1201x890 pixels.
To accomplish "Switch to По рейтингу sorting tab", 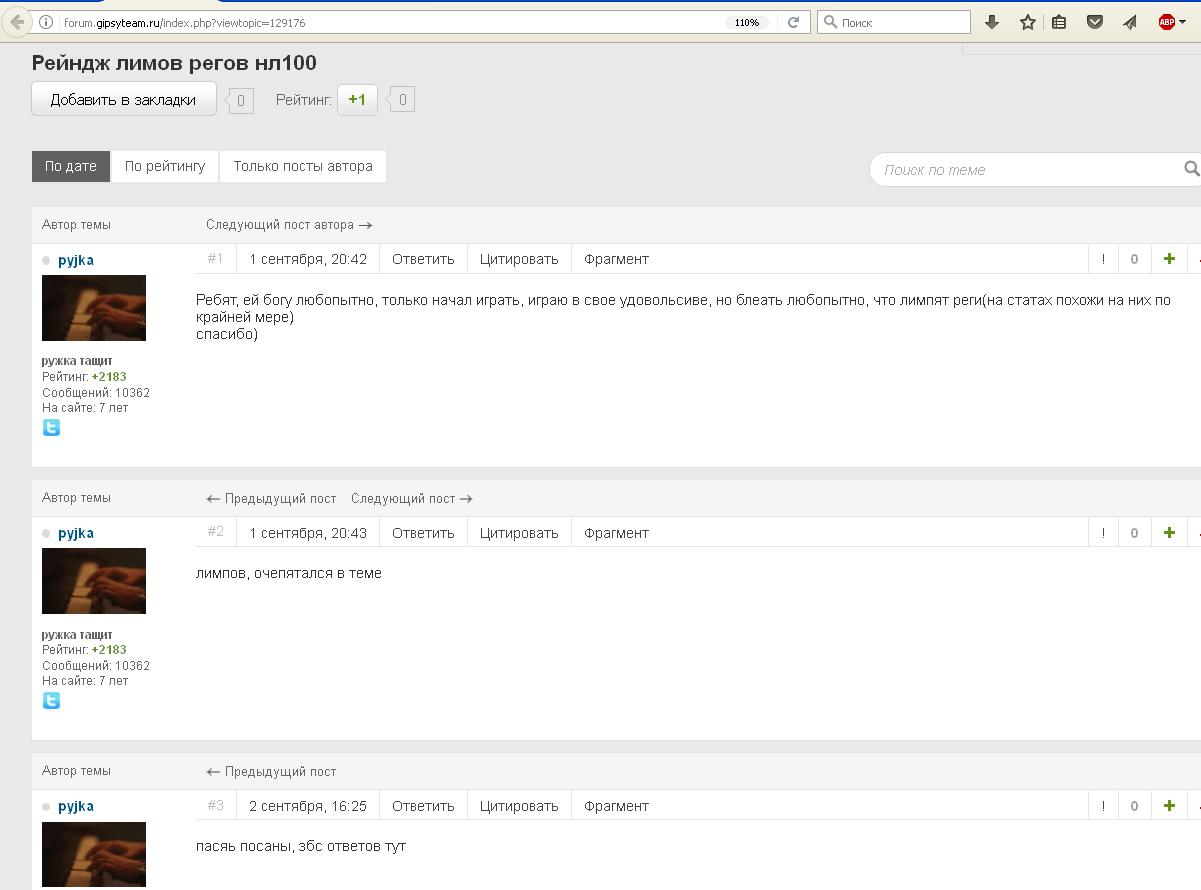I will coord(165,166).
